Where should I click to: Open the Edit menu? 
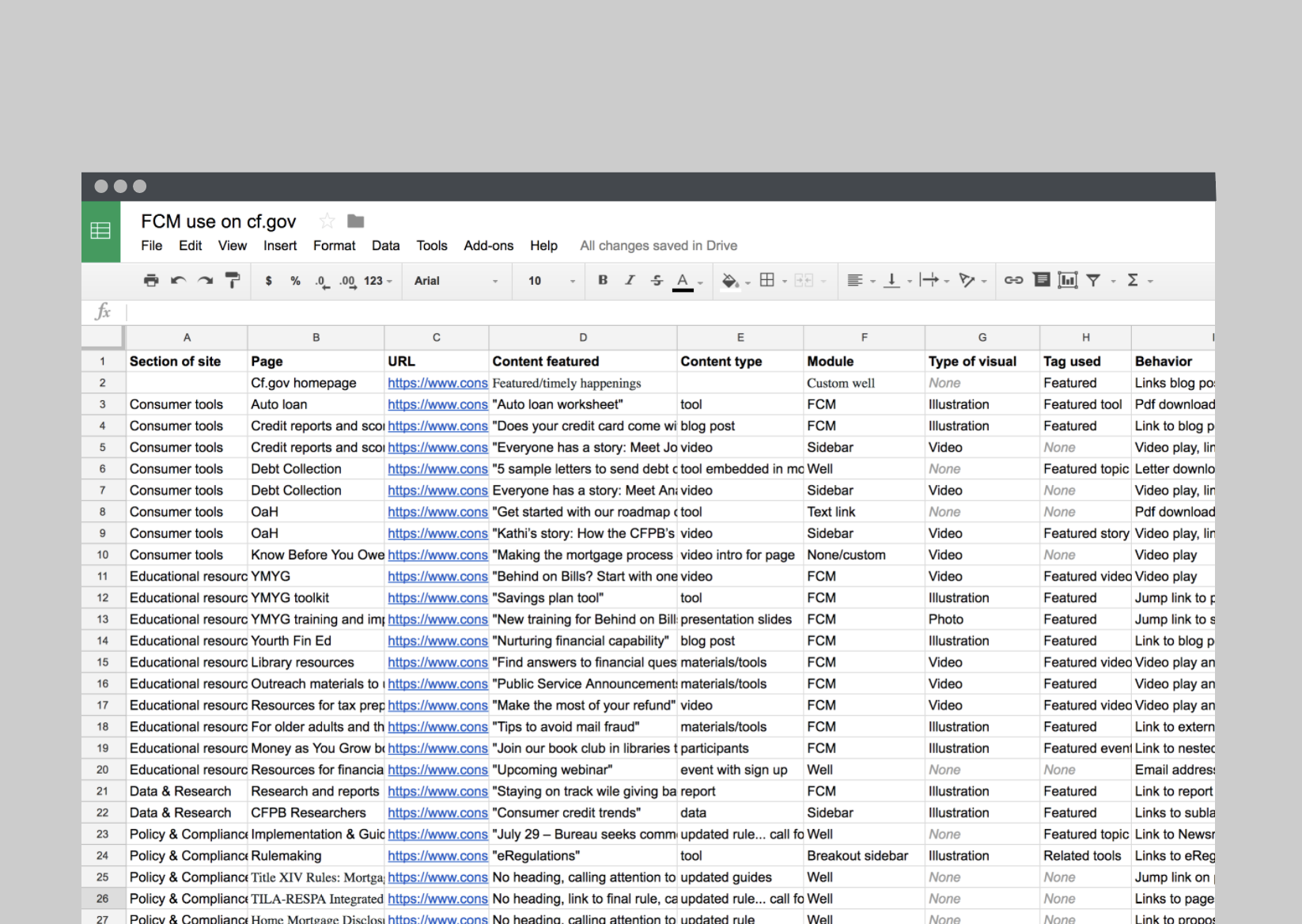pyautogui.click(x=190, y=246)
